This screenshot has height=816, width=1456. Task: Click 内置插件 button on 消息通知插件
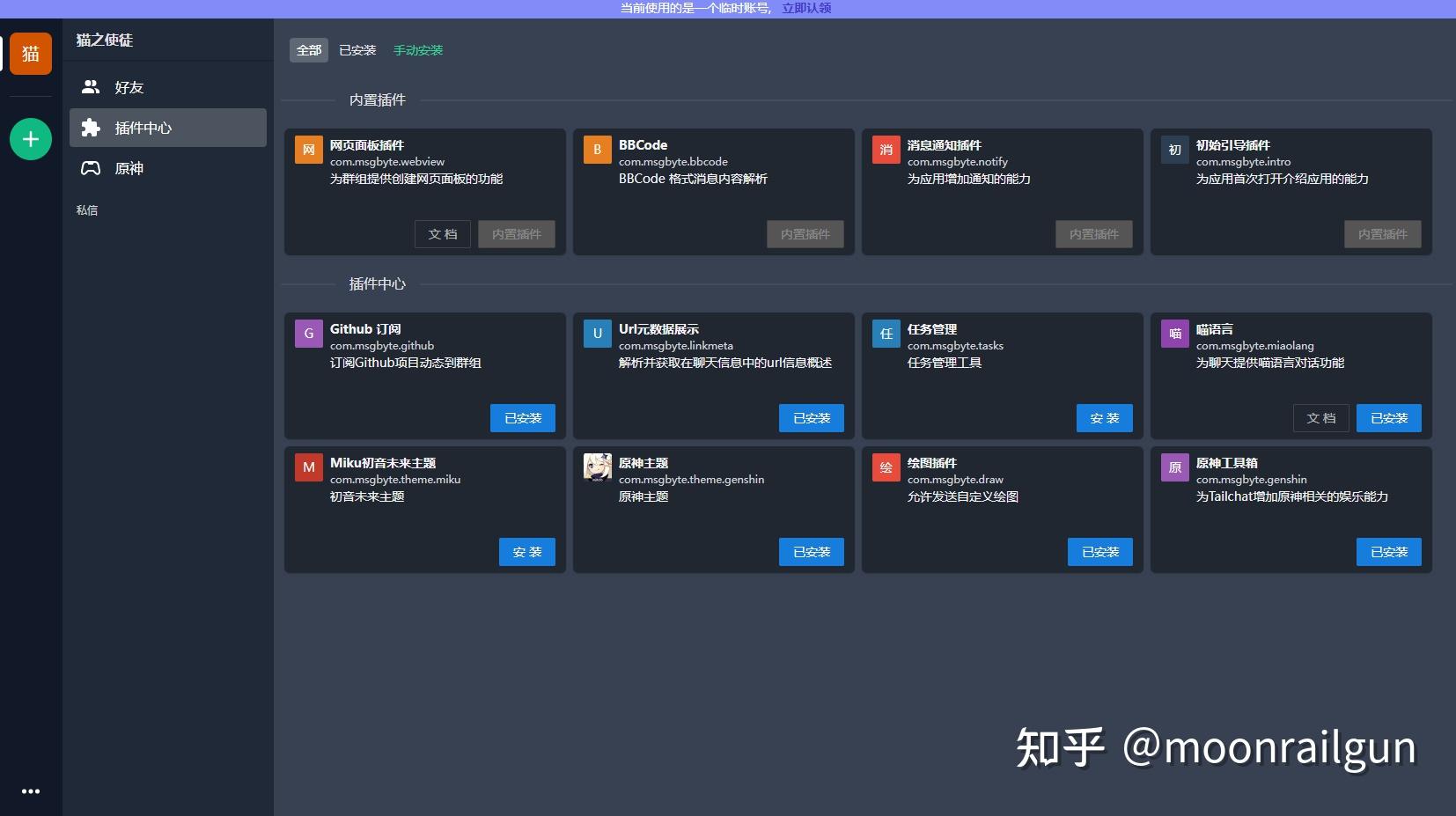(1094, 234)
